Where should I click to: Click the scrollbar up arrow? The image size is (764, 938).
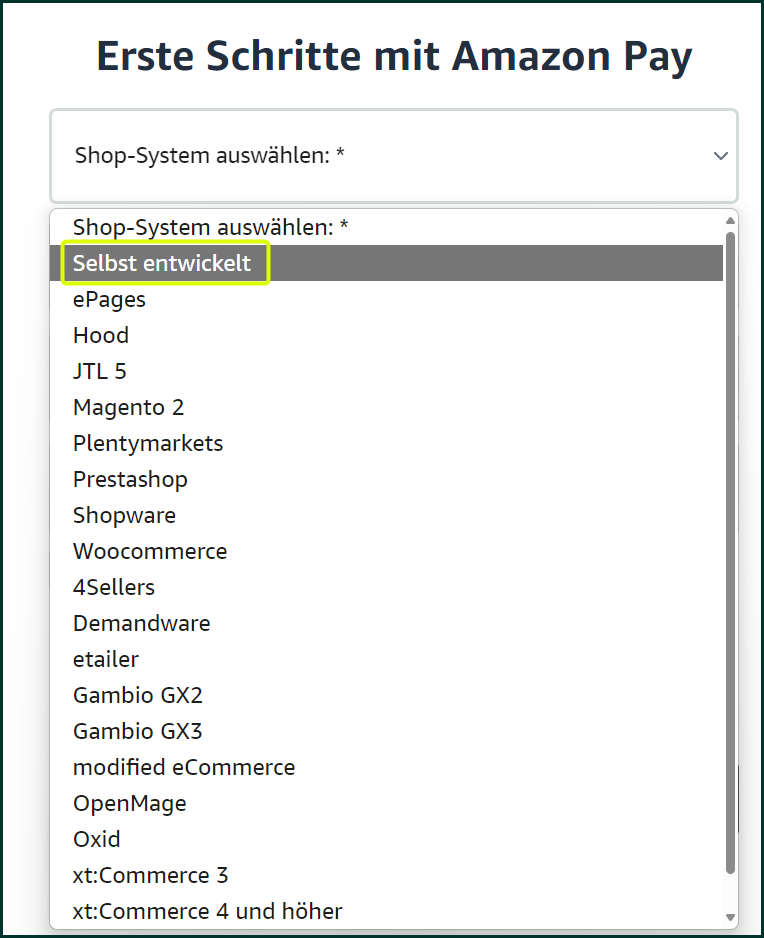[730, 221]
